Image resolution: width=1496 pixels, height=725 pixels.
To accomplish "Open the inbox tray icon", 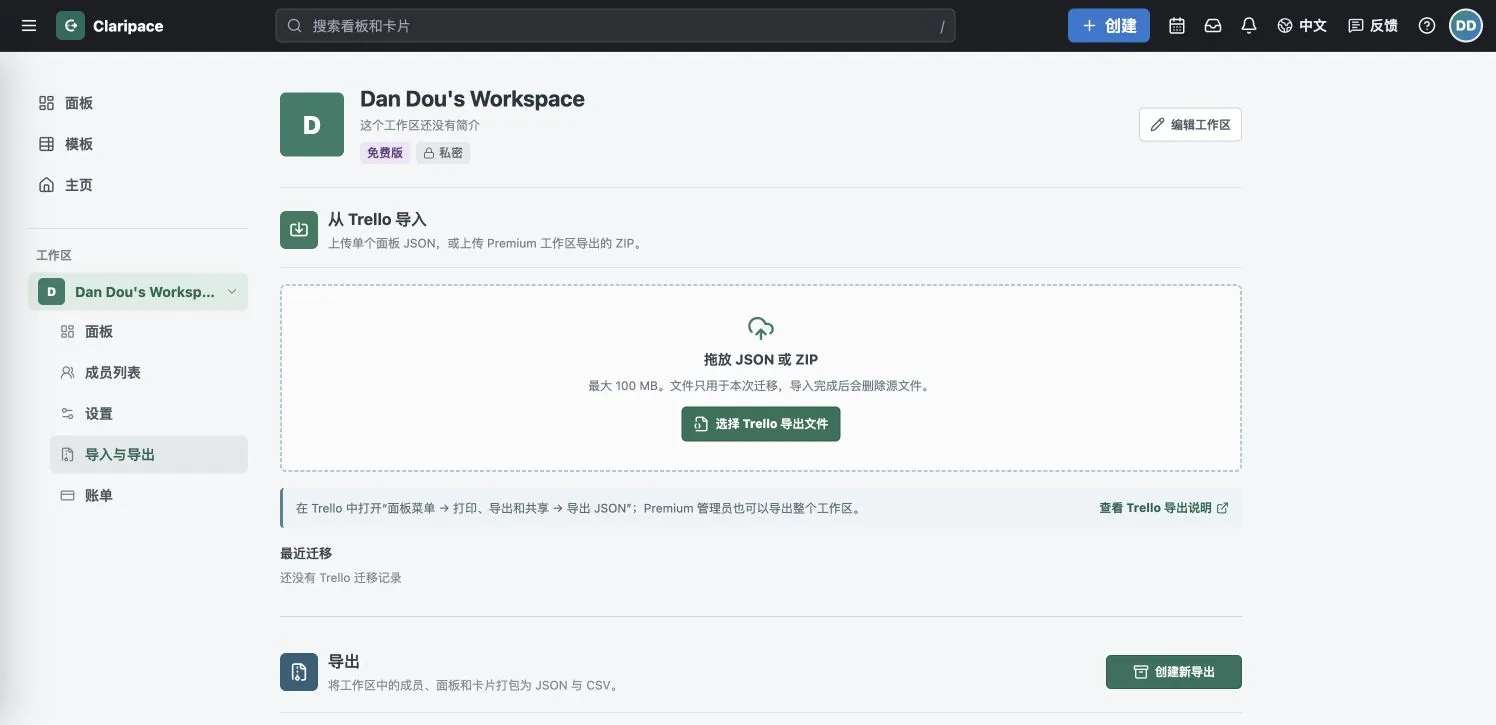I will 1213,26.
